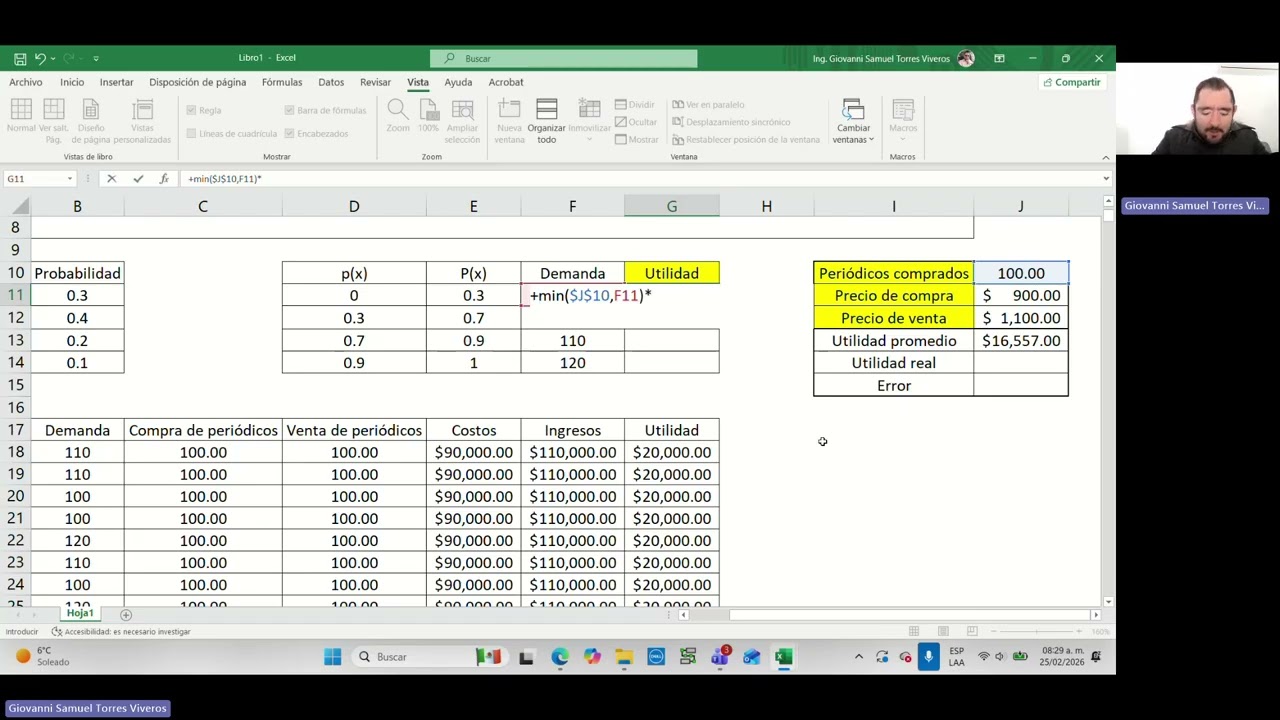
Task: Add a new sheet with plus icon
Action: (x=126, y=615)
